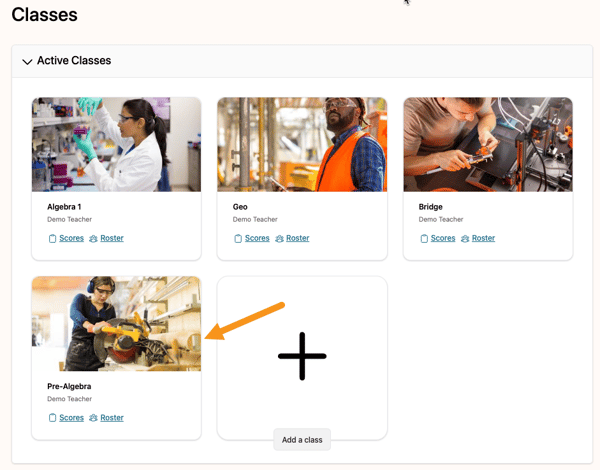The width and height of the screenshot is (600, 470).
Task: Select the Geo class thumbnail image
Action: [302, 144]
